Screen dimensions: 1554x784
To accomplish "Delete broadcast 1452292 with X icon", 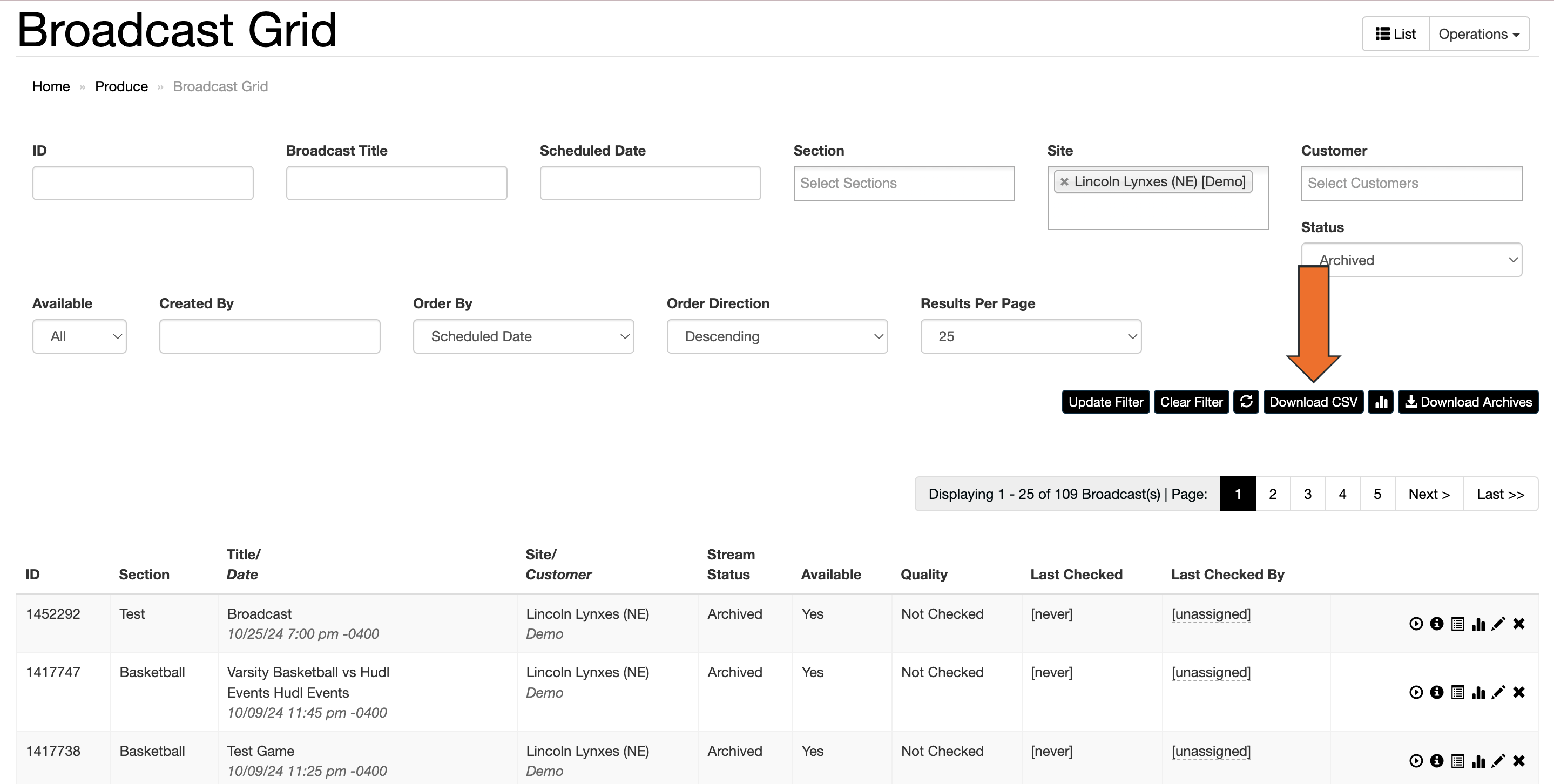I will click(1519, 624).
